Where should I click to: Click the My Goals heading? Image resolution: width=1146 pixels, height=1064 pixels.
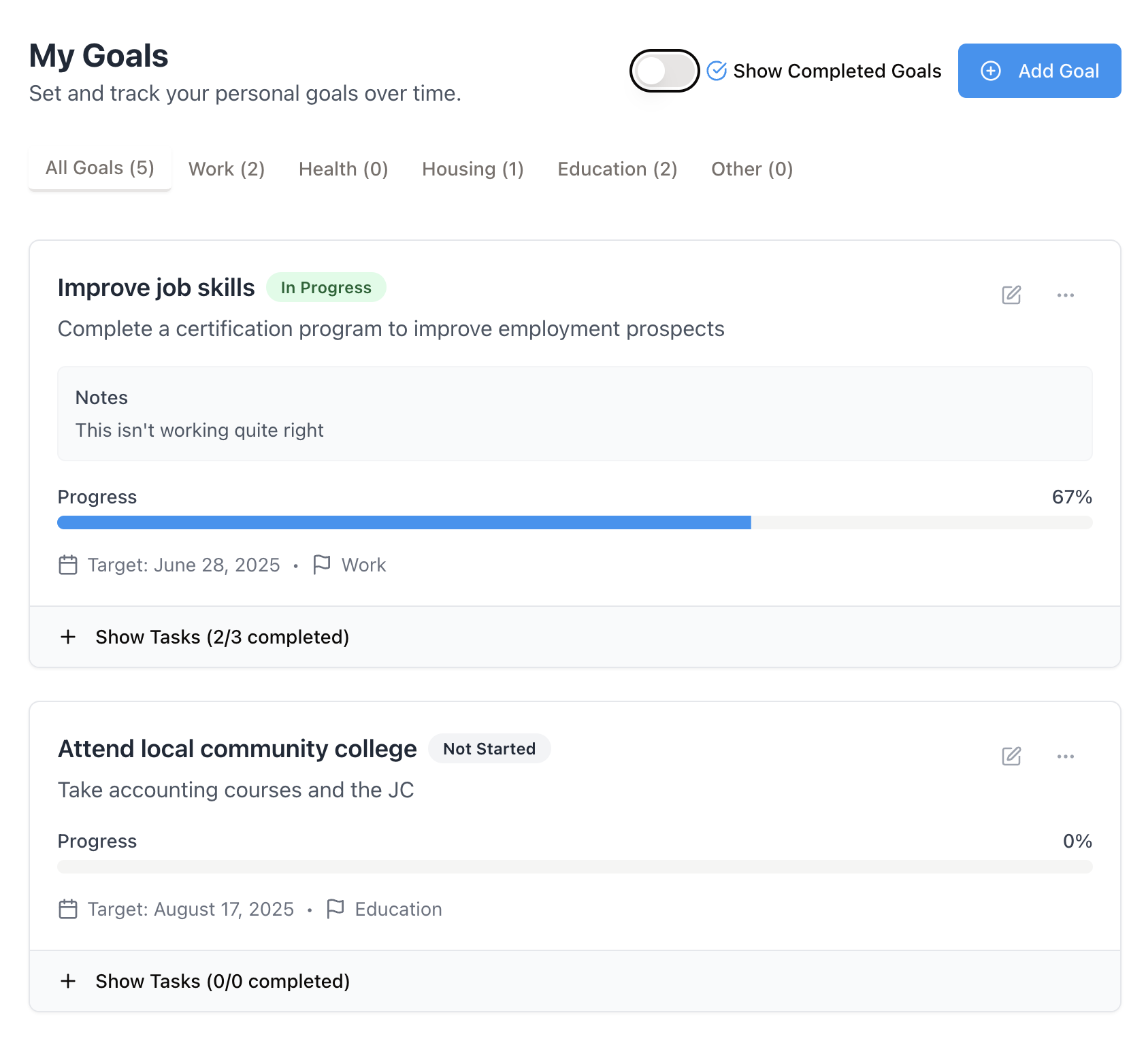pyautogui.click(x=99, y=56)
